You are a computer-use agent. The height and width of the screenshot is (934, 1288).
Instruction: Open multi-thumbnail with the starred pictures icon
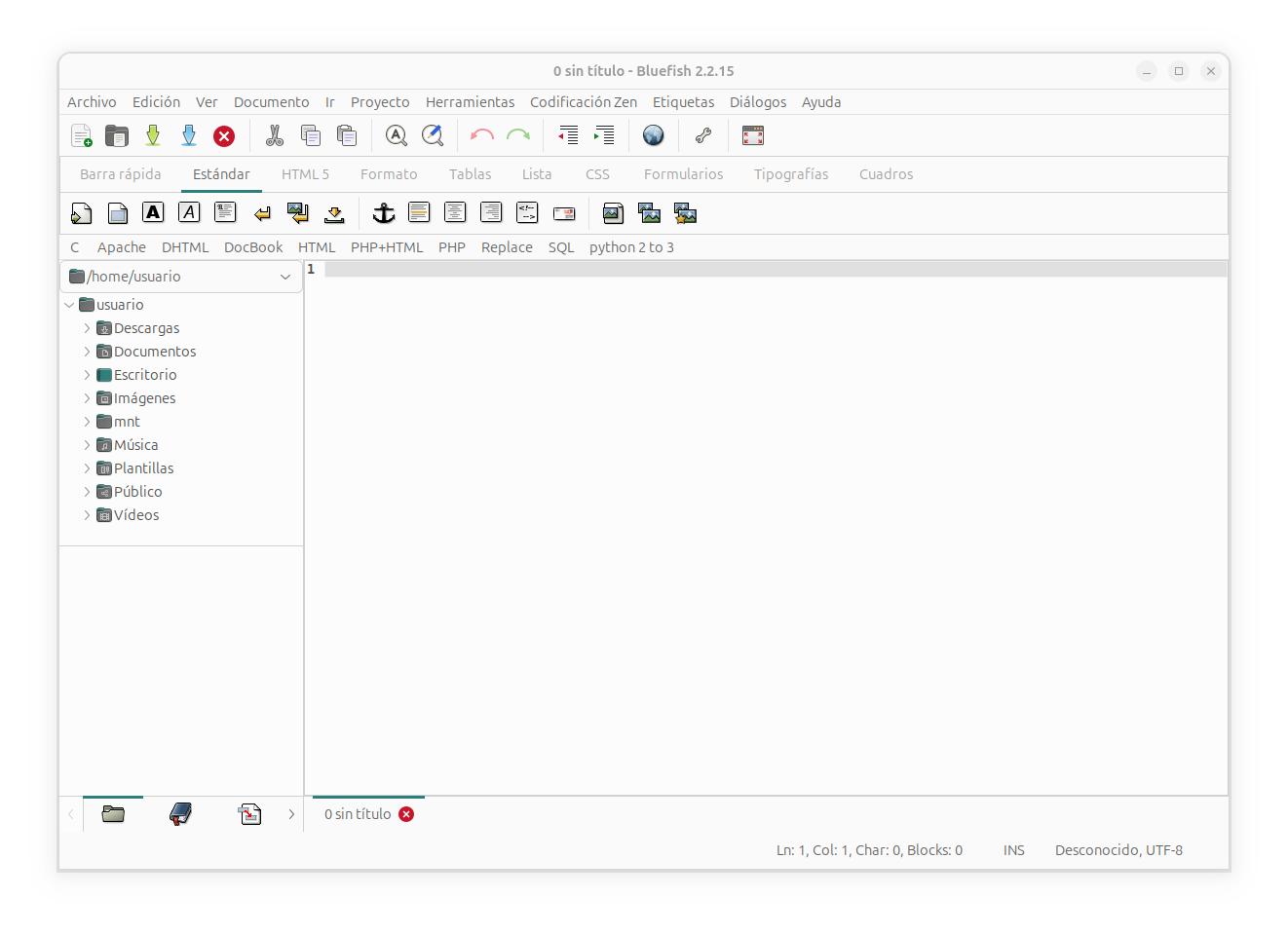click(x=685, y=213)
